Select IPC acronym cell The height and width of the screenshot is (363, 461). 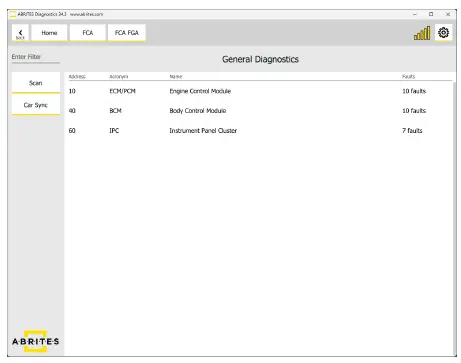[114, 131]
